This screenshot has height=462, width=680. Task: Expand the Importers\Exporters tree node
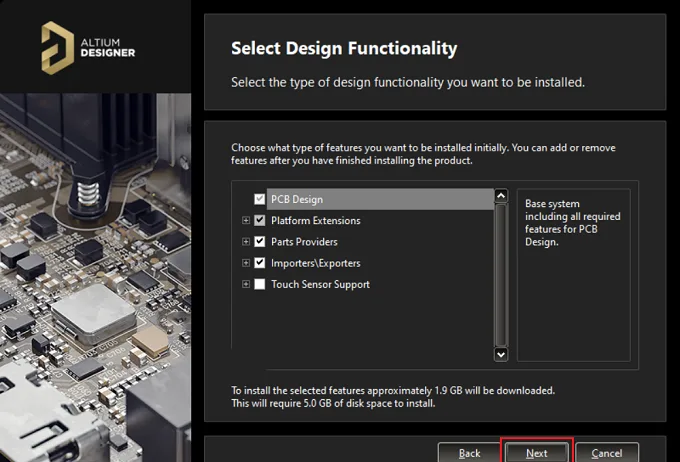pos(246,263)
